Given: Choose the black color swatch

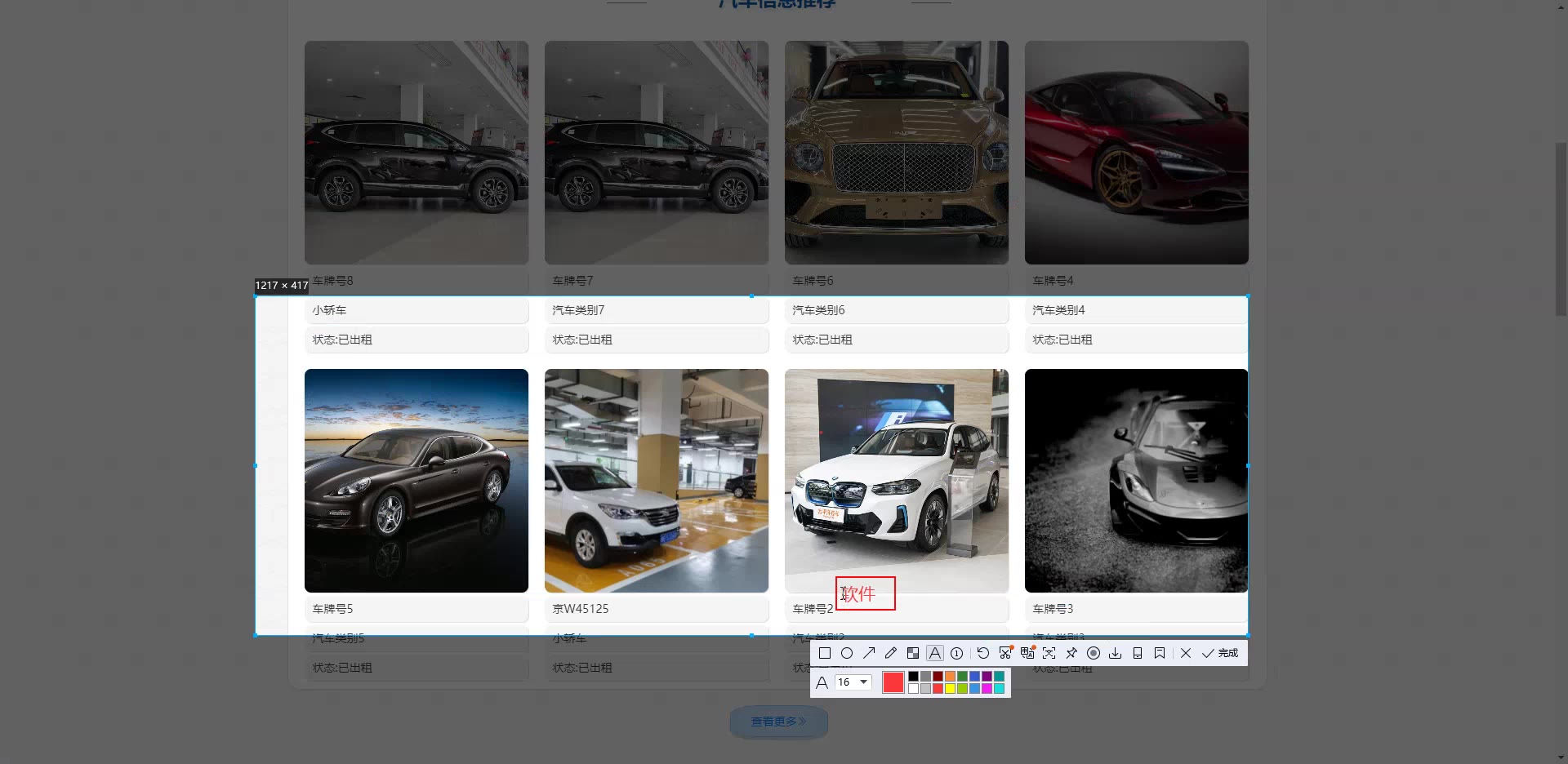Looking at the screenshot, I should (914, 677).
